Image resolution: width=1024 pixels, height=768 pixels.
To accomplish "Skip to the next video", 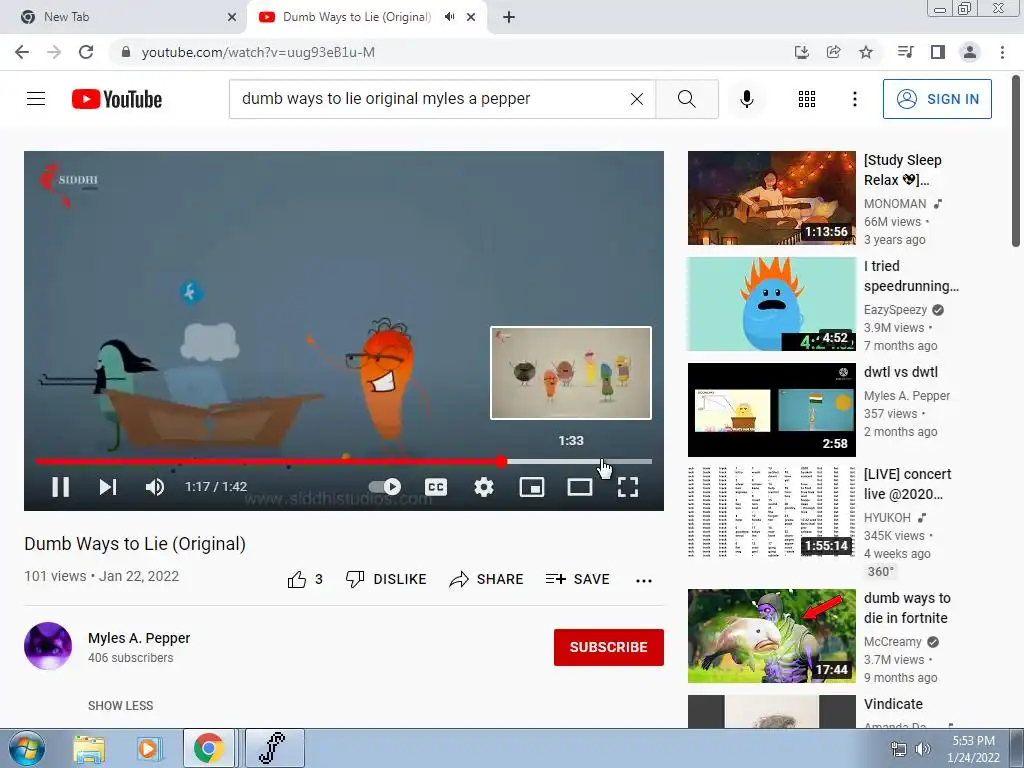I will (x=108, y=487).
